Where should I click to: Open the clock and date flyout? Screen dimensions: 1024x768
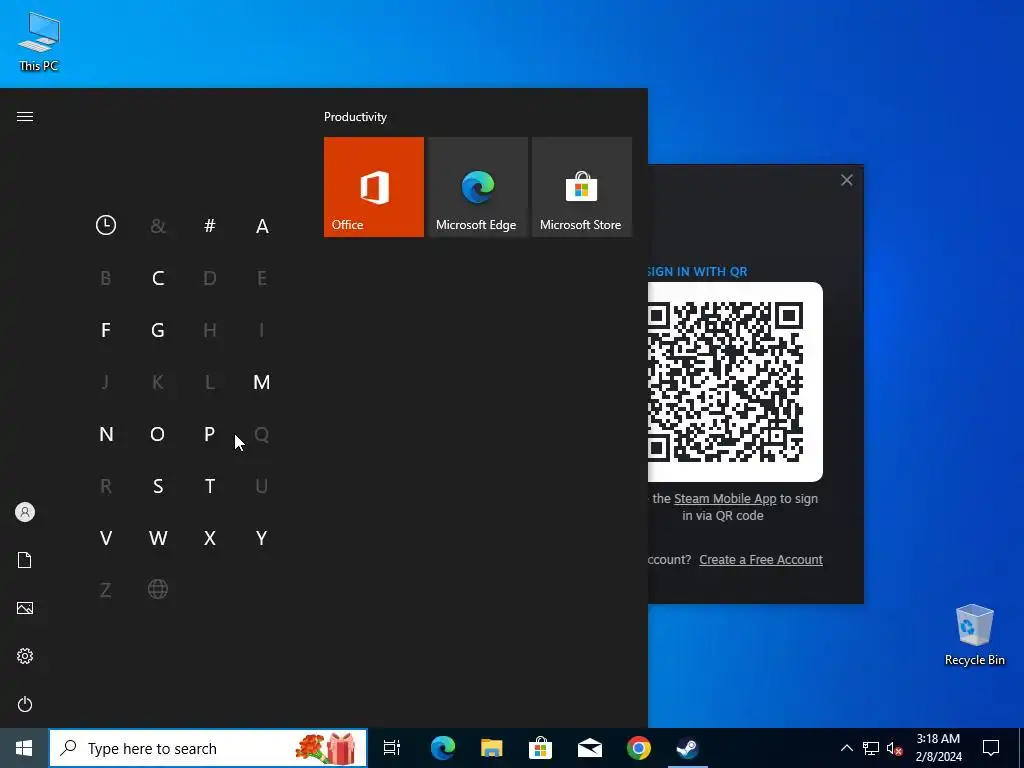pyautogui.click(x=938, y=748)
